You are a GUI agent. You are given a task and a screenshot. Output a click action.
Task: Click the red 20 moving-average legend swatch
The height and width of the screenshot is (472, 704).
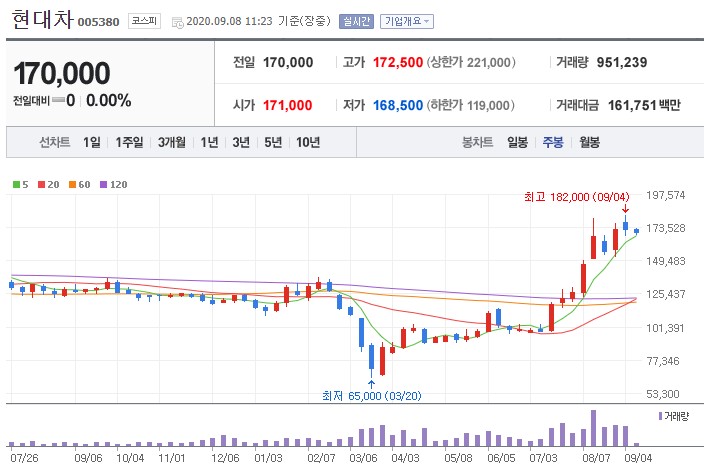42,185
